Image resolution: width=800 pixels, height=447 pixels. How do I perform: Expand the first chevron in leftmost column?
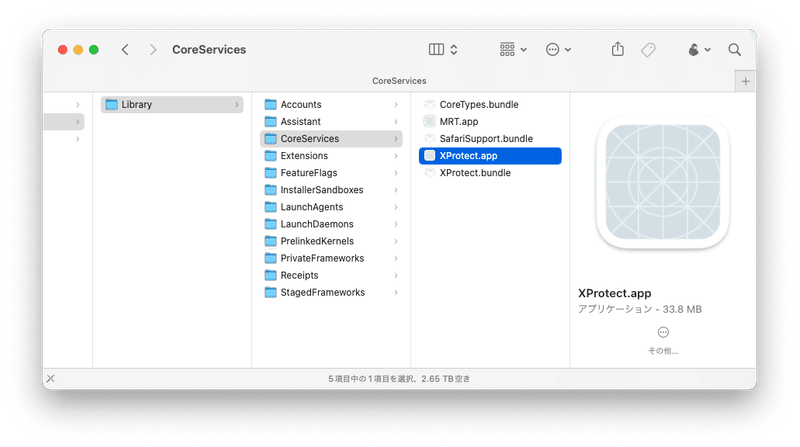pyautogui.click(x=78, y=105)
